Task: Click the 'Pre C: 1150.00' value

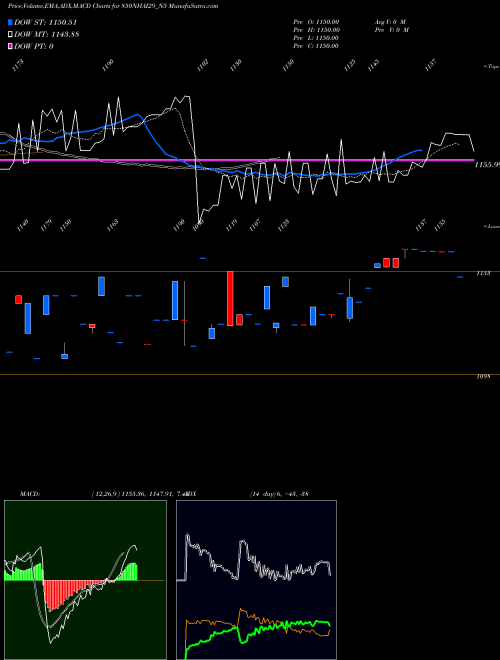Action: pos(316,46)
